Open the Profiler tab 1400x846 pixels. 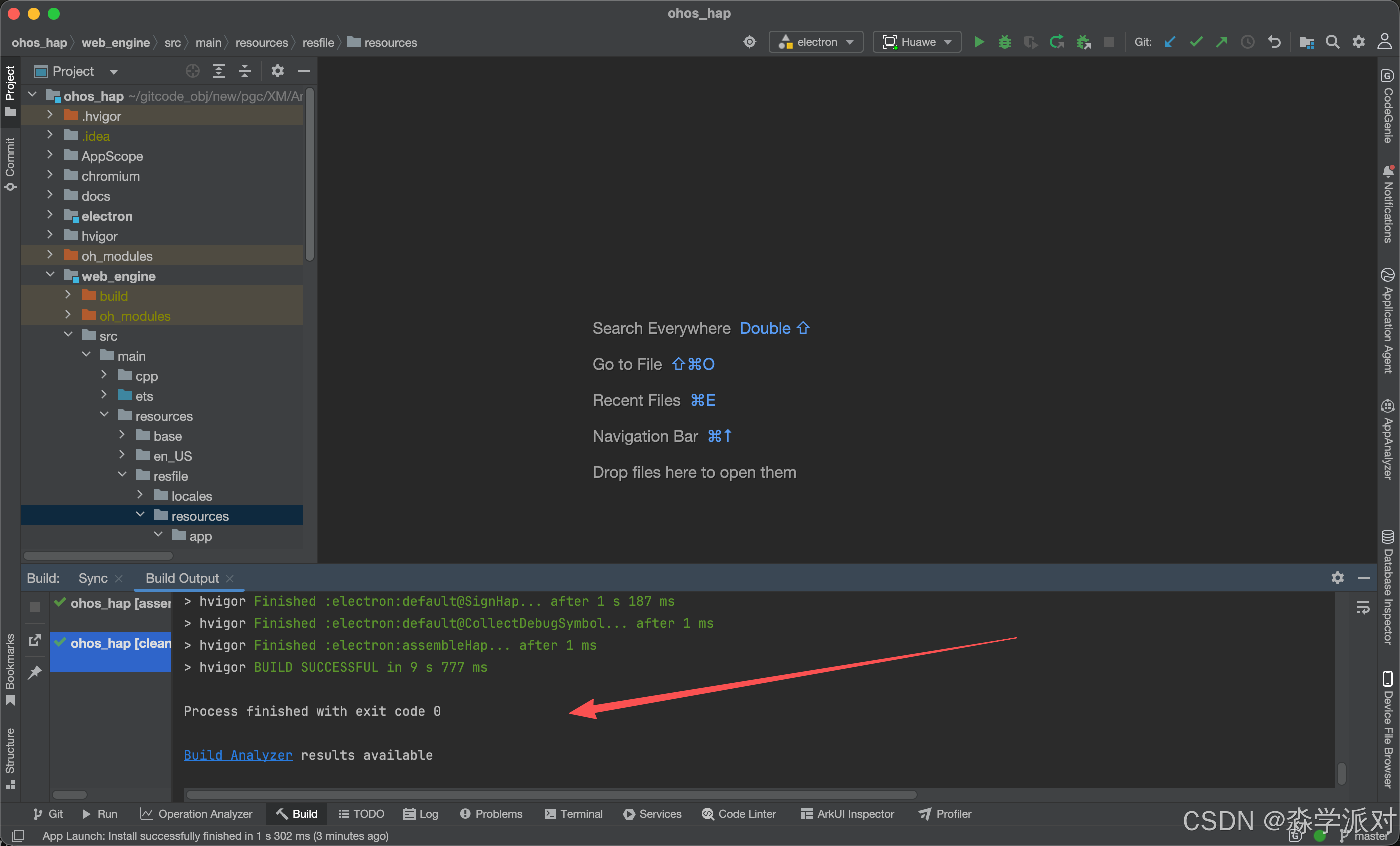[x=945, y=814]
